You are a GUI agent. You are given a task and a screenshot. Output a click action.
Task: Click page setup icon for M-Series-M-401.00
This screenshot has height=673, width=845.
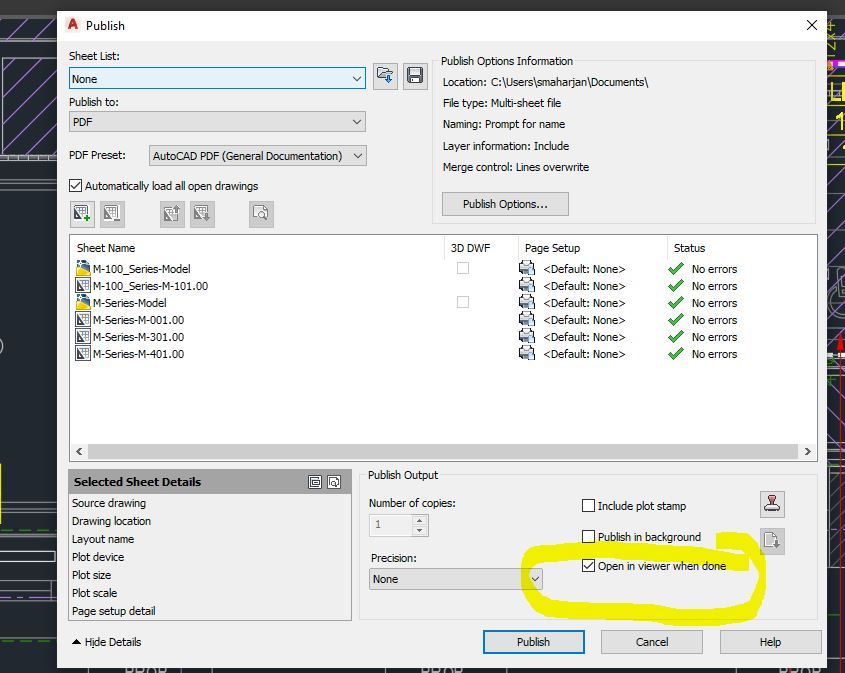[527, 353]
